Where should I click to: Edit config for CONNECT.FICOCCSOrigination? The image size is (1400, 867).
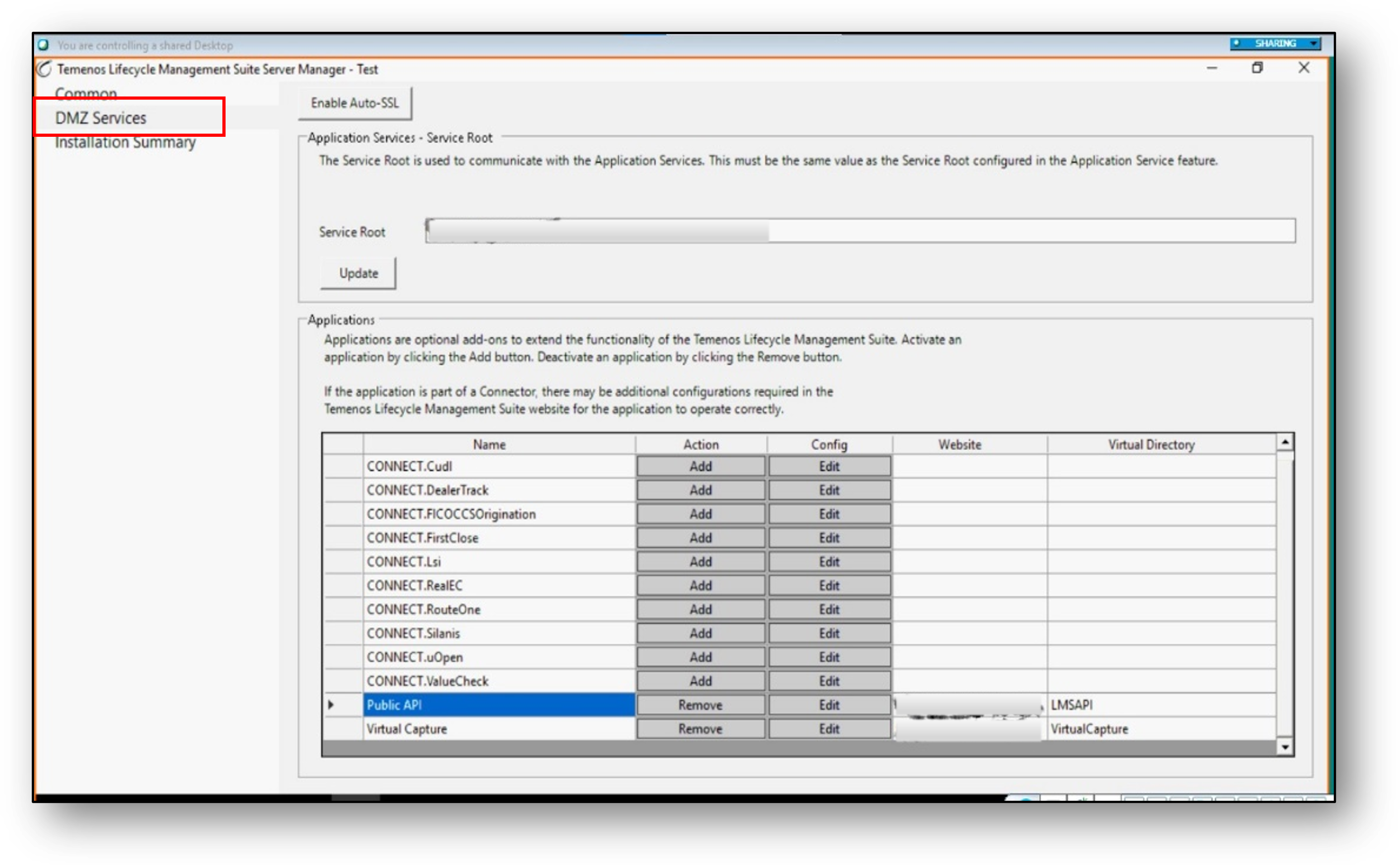click(x=829, y=514)
